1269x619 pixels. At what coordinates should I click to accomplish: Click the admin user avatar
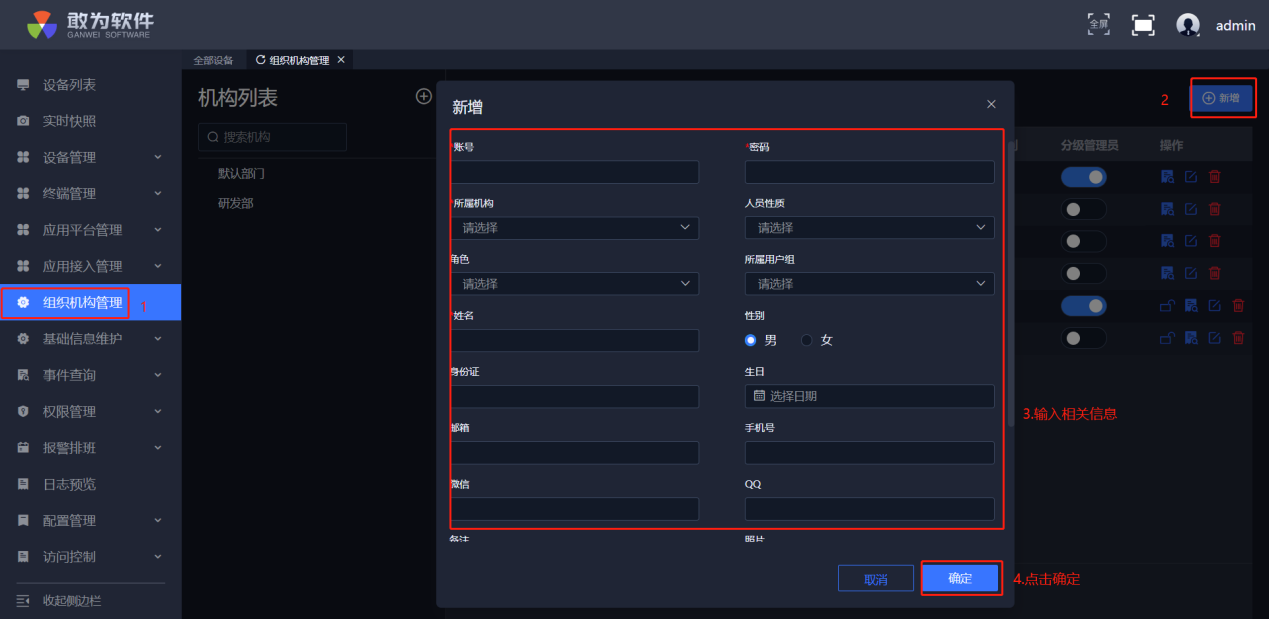click(x=1188, y=25)
